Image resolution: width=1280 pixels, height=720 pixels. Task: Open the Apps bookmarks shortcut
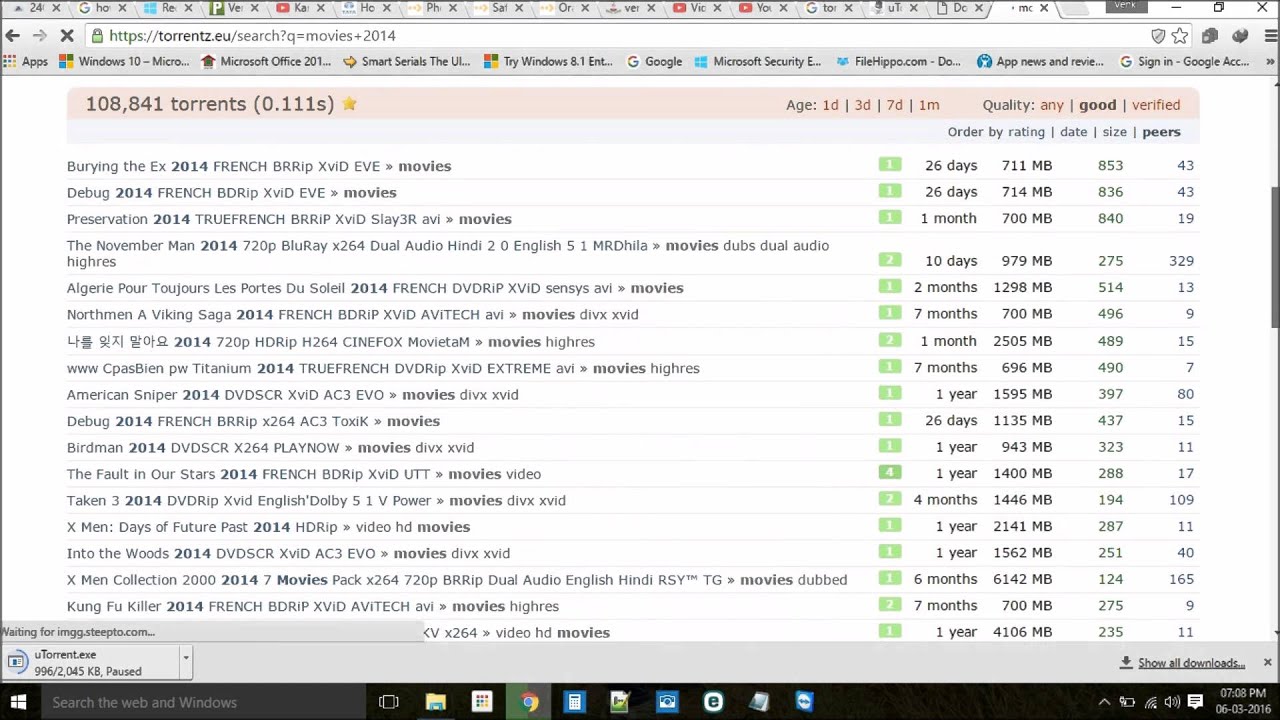(26, 61)
